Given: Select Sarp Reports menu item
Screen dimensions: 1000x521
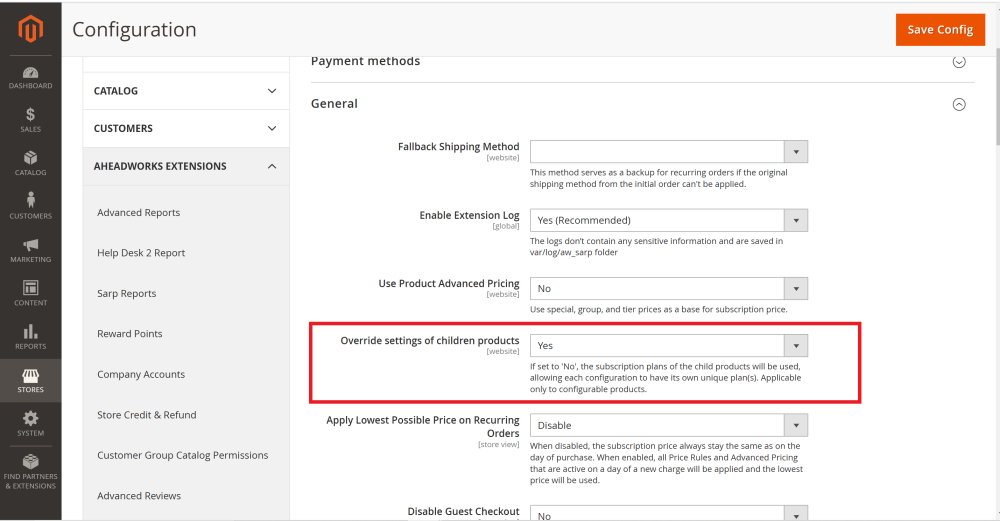Looking at the screenshot, I should (126, 293).
